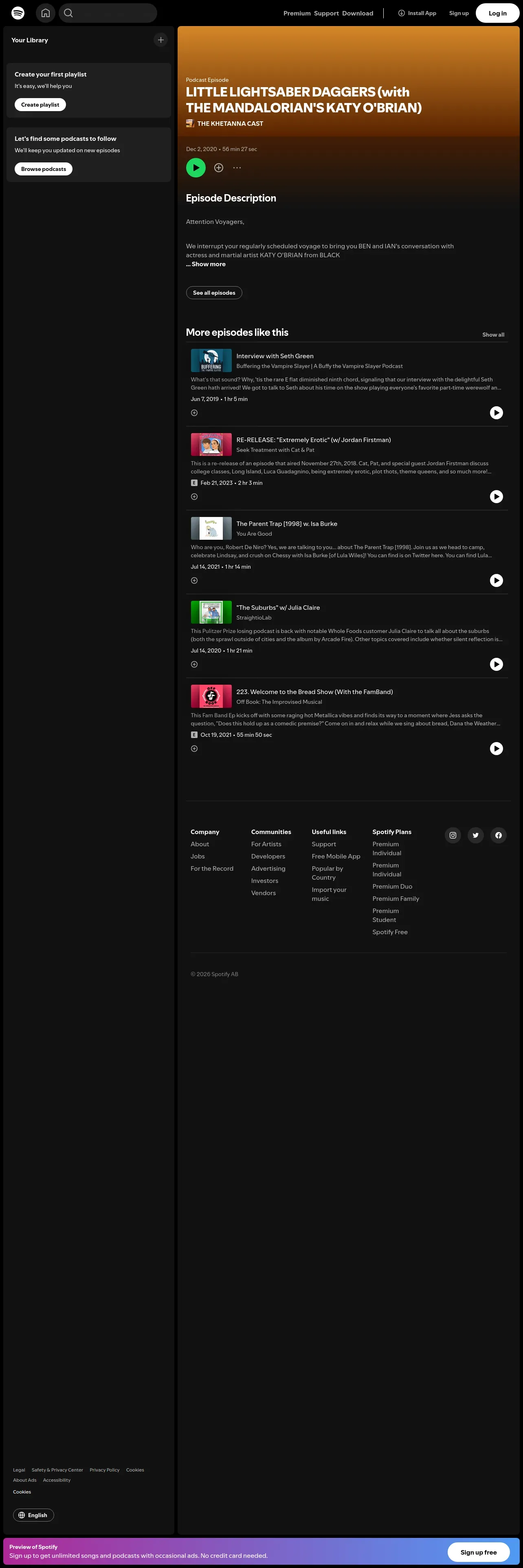
Task: Open Spotify Free plan link
Action: tap(390, 933)
